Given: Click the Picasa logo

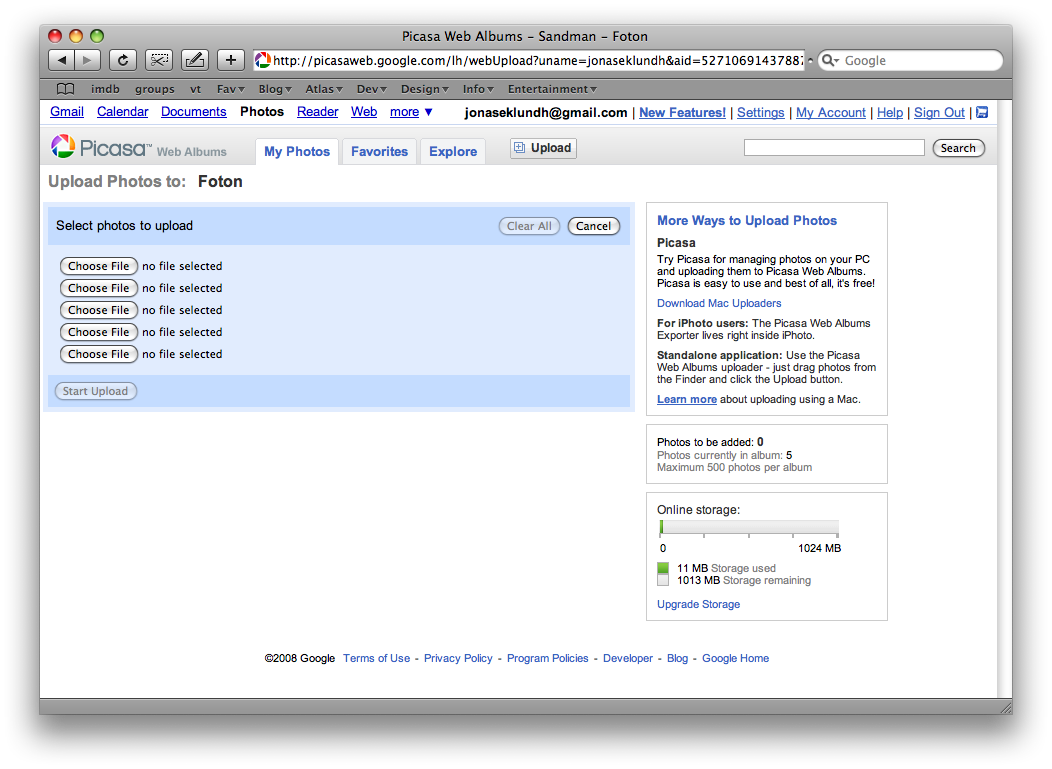Looking at the screenshot, I should 100,149.
